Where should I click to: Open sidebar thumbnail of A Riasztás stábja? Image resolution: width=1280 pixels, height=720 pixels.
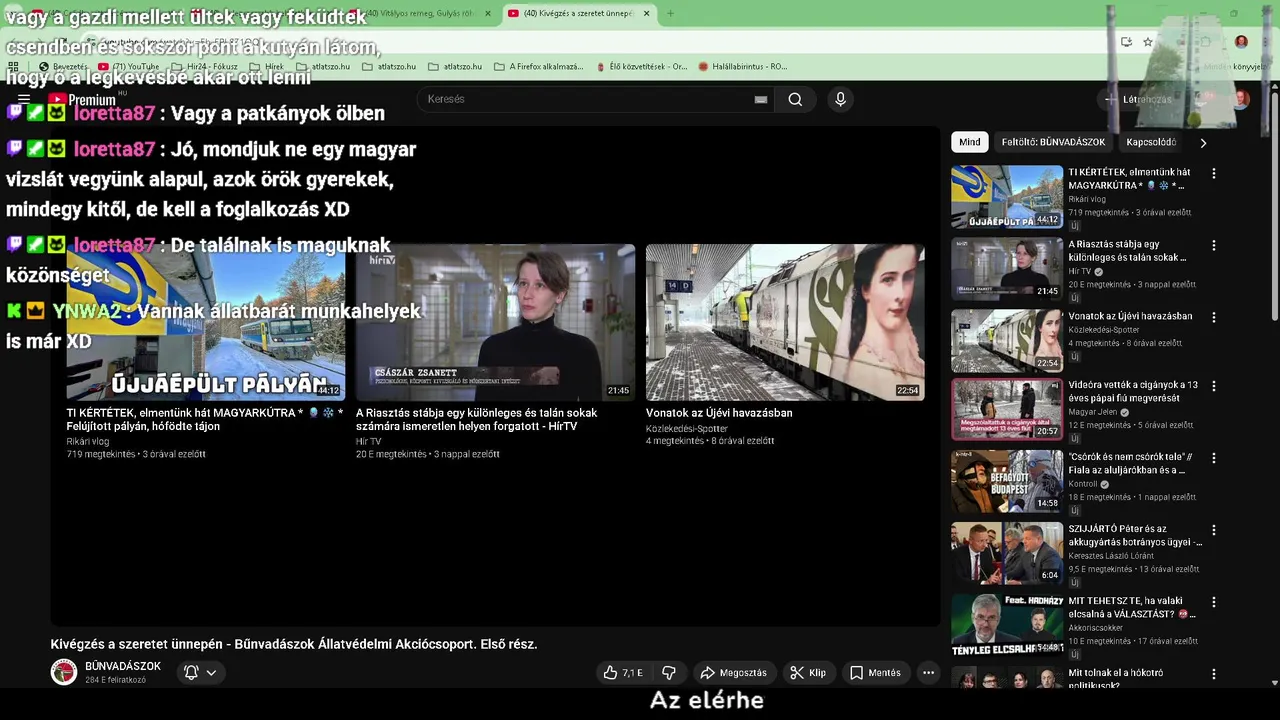click(1006, 269)
